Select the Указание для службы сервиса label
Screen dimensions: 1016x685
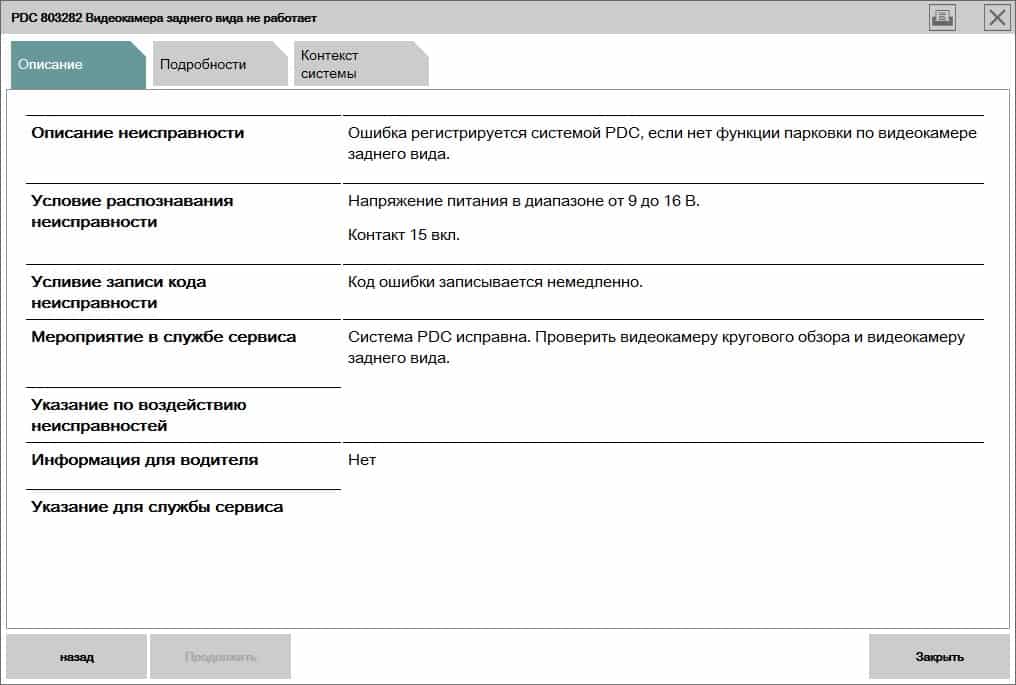(x=157, y=507)
